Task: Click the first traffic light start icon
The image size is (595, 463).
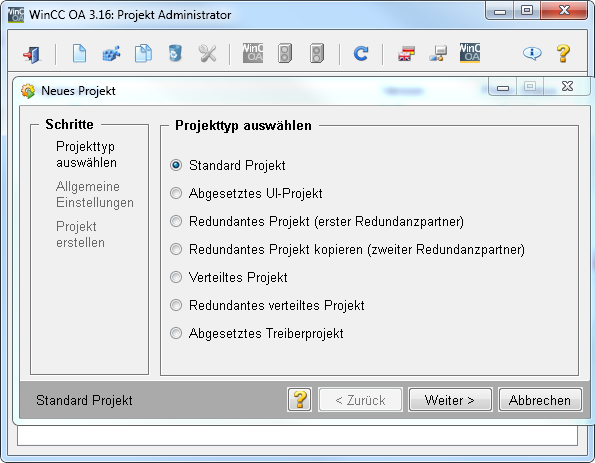Action: pyautogui.click(x=285, y=54)
